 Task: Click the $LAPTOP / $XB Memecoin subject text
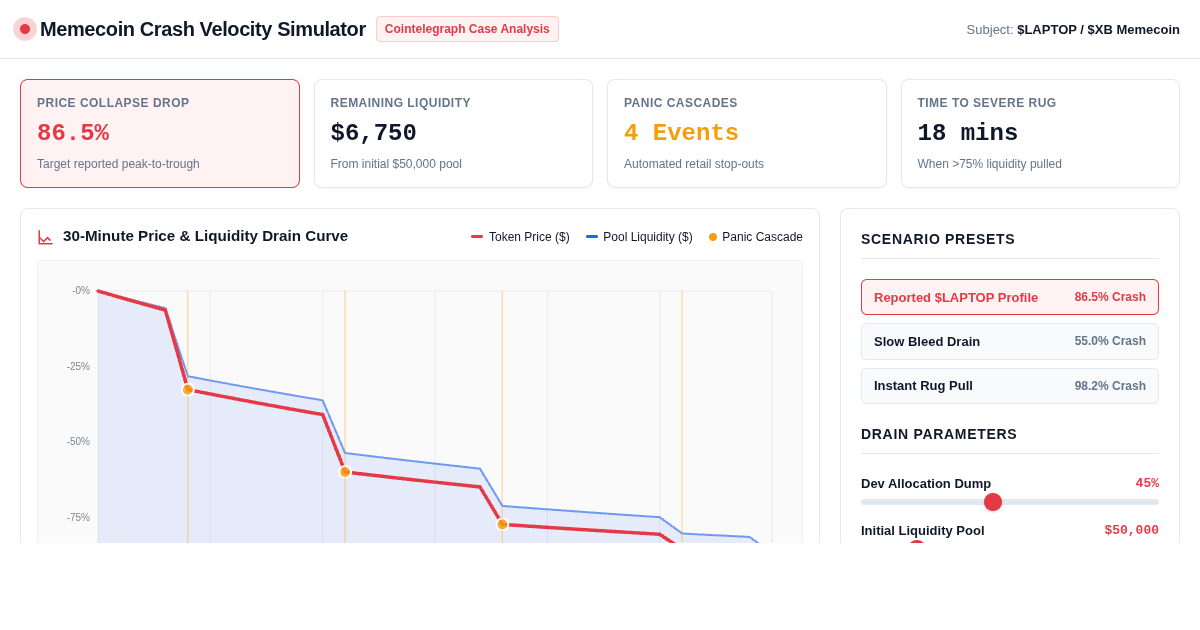click(1098, 29)
